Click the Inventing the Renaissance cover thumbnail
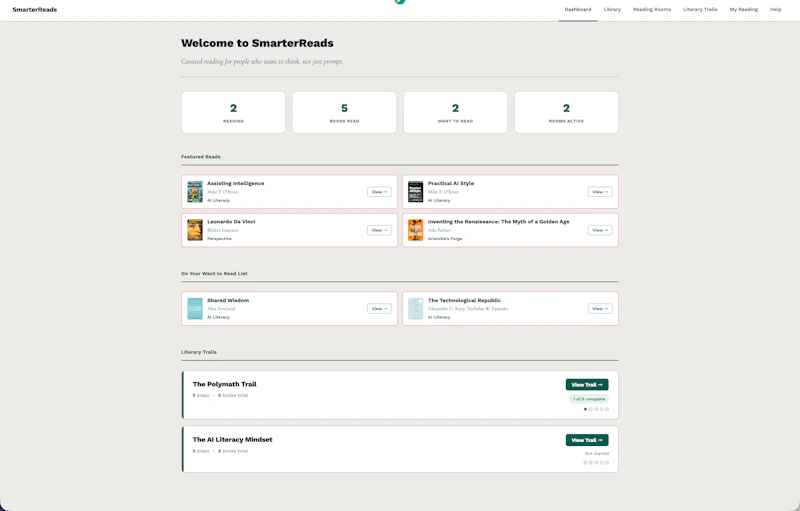This screenshot has width=800, height=511. point(415,230)
